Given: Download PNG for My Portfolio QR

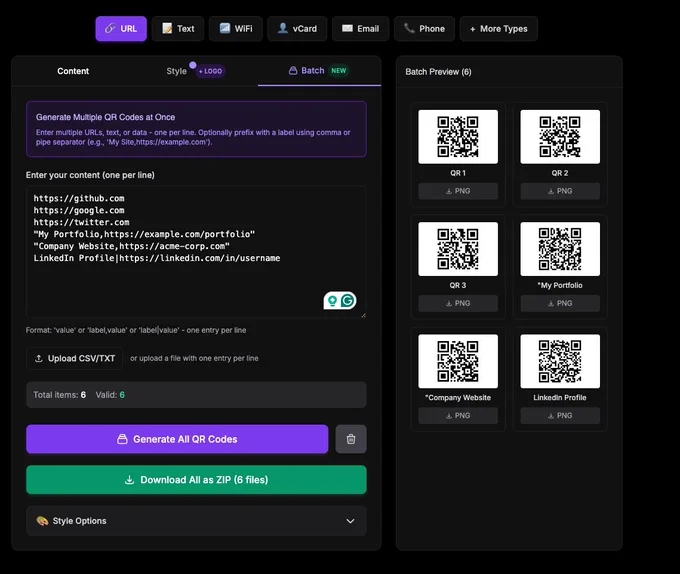Looking at the screenshot, I should coord(560,303).
